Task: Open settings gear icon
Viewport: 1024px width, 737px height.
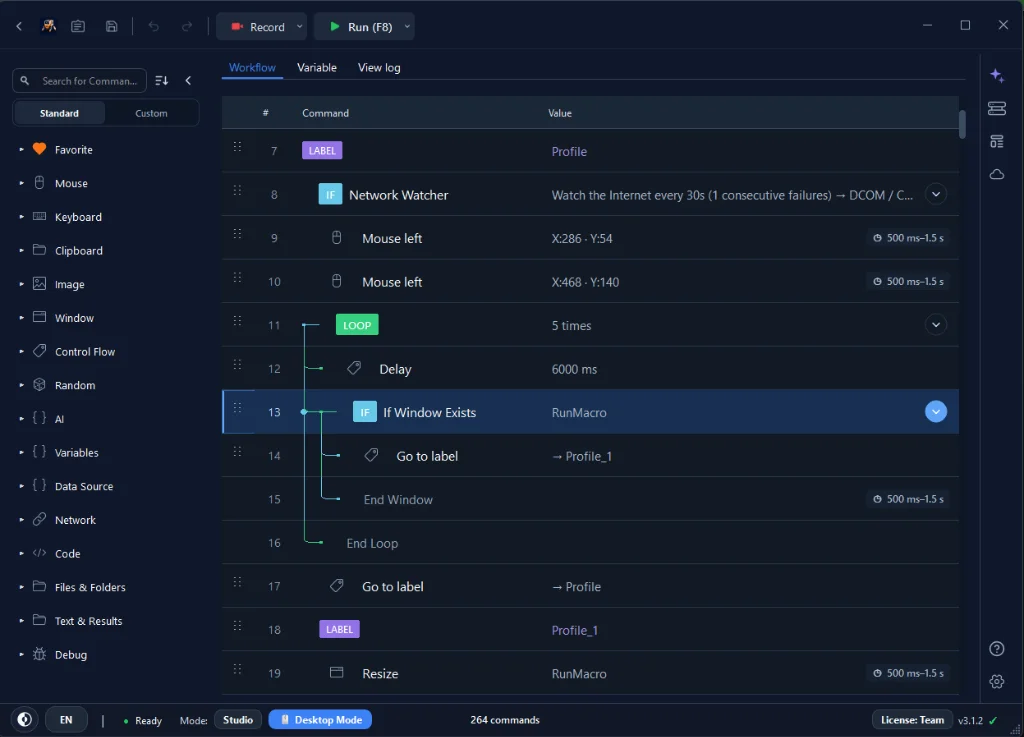Action: pyautogui.click(x=997, y=682)
